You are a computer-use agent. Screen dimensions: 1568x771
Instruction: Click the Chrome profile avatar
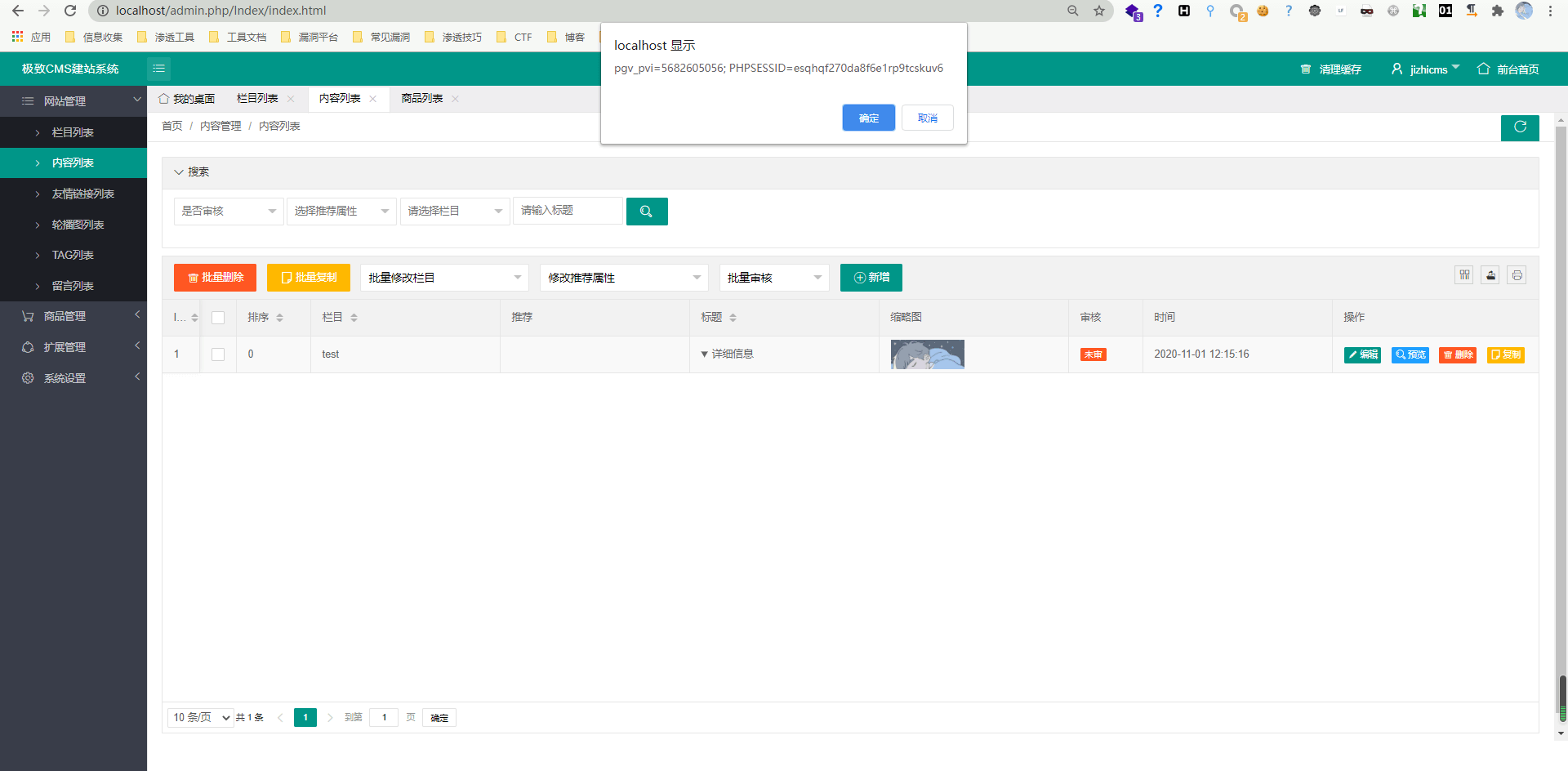coord(1524,11)
